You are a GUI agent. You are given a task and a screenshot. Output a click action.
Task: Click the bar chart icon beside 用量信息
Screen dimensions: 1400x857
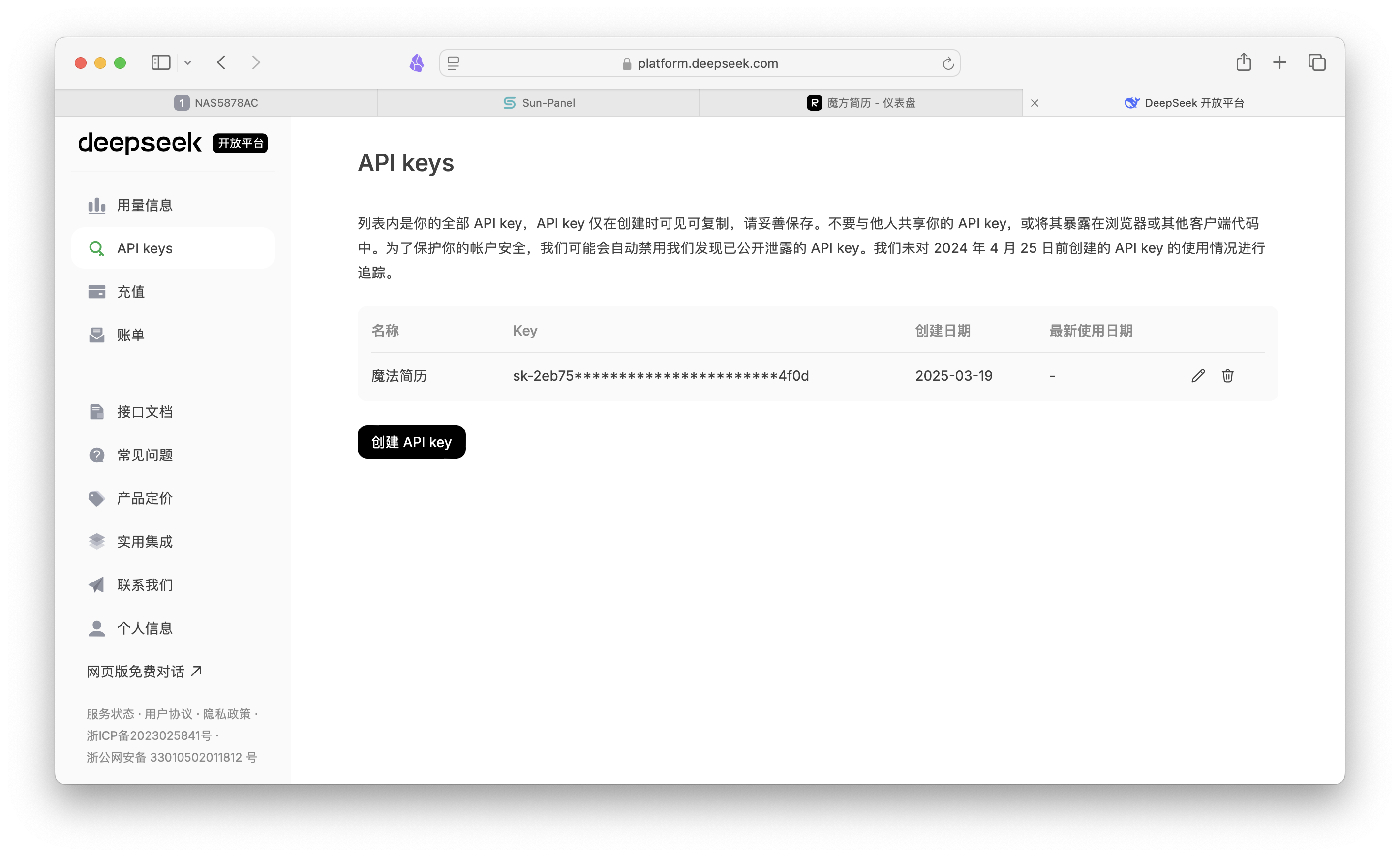(96, 205)
